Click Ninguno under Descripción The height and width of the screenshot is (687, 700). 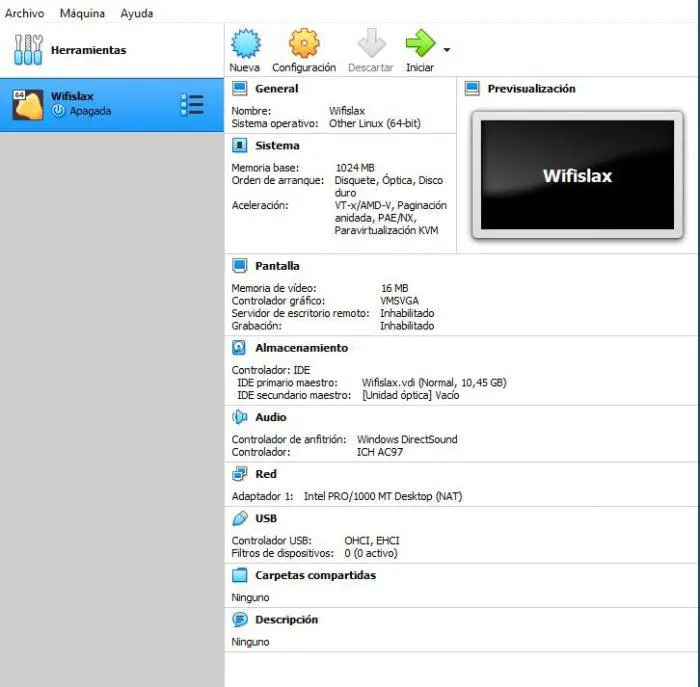(x=250, y=642)
